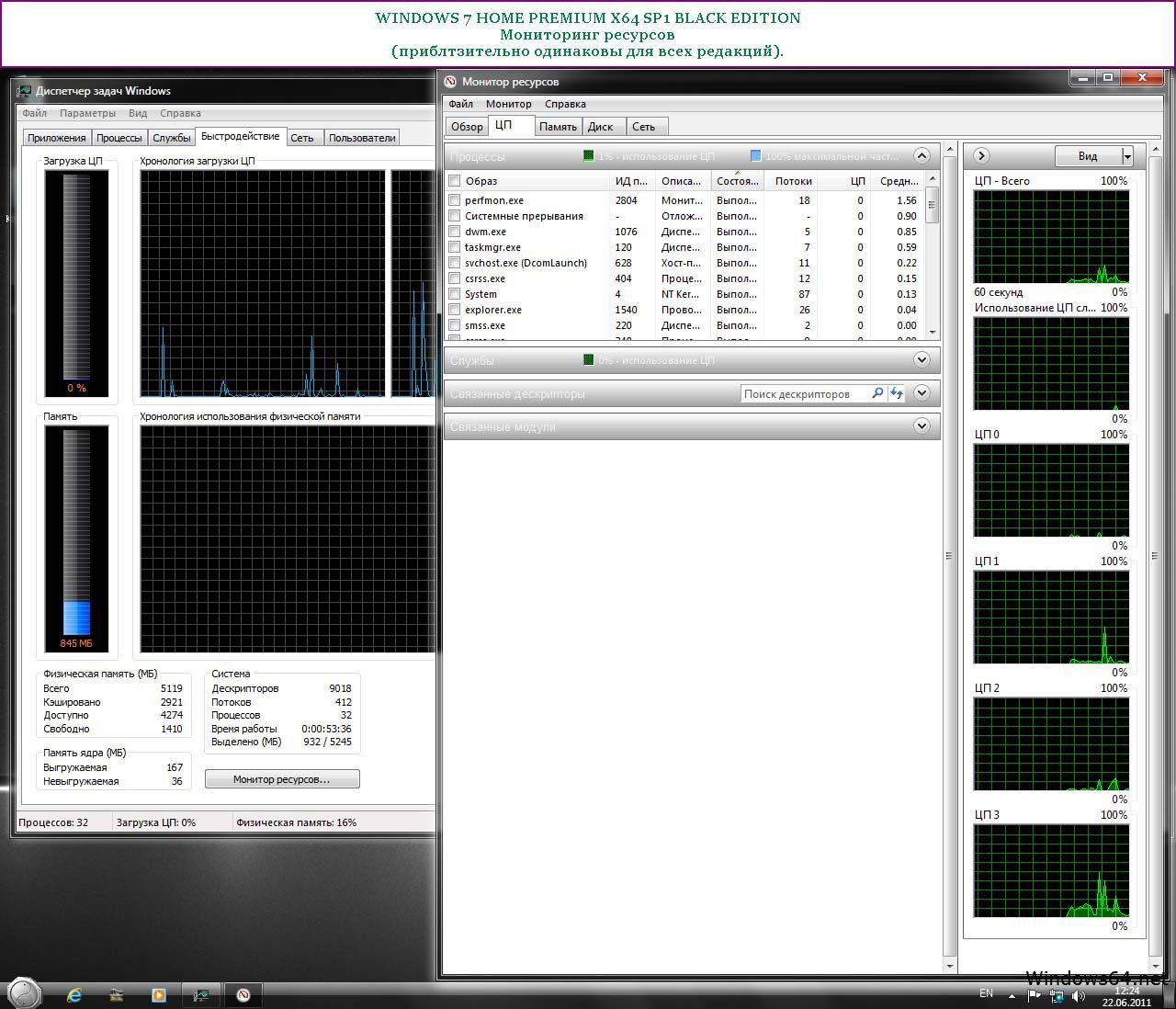The image size is (1176, 1009).
Task: Check the taskmgr.exe process checkbox
Action: pos(454,247)
